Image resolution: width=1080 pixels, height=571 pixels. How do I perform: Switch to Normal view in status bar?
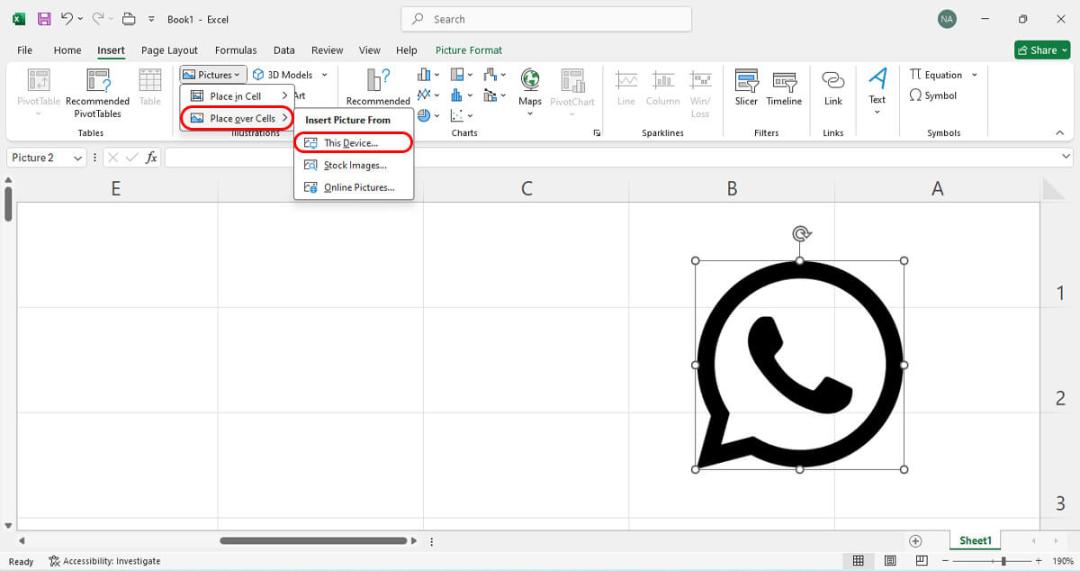[x=858, y=561]
